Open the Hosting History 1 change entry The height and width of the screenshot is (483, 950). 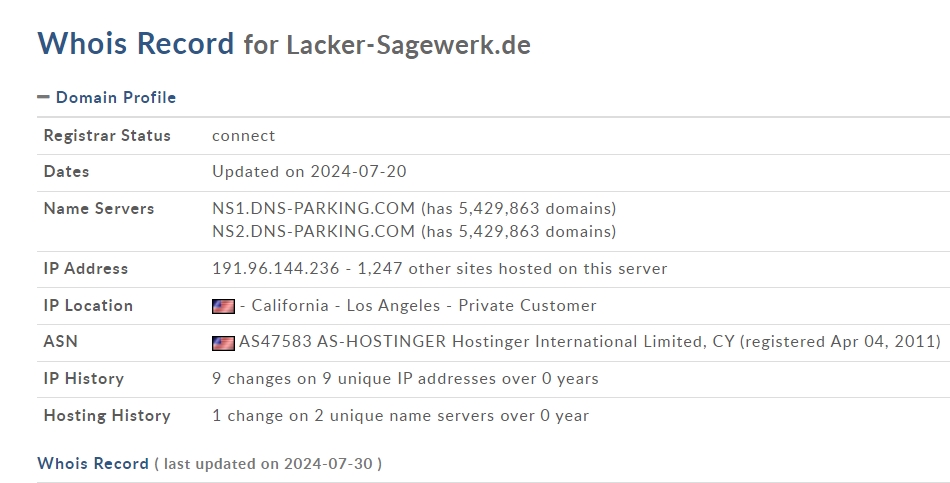click(x=400, y=416)
